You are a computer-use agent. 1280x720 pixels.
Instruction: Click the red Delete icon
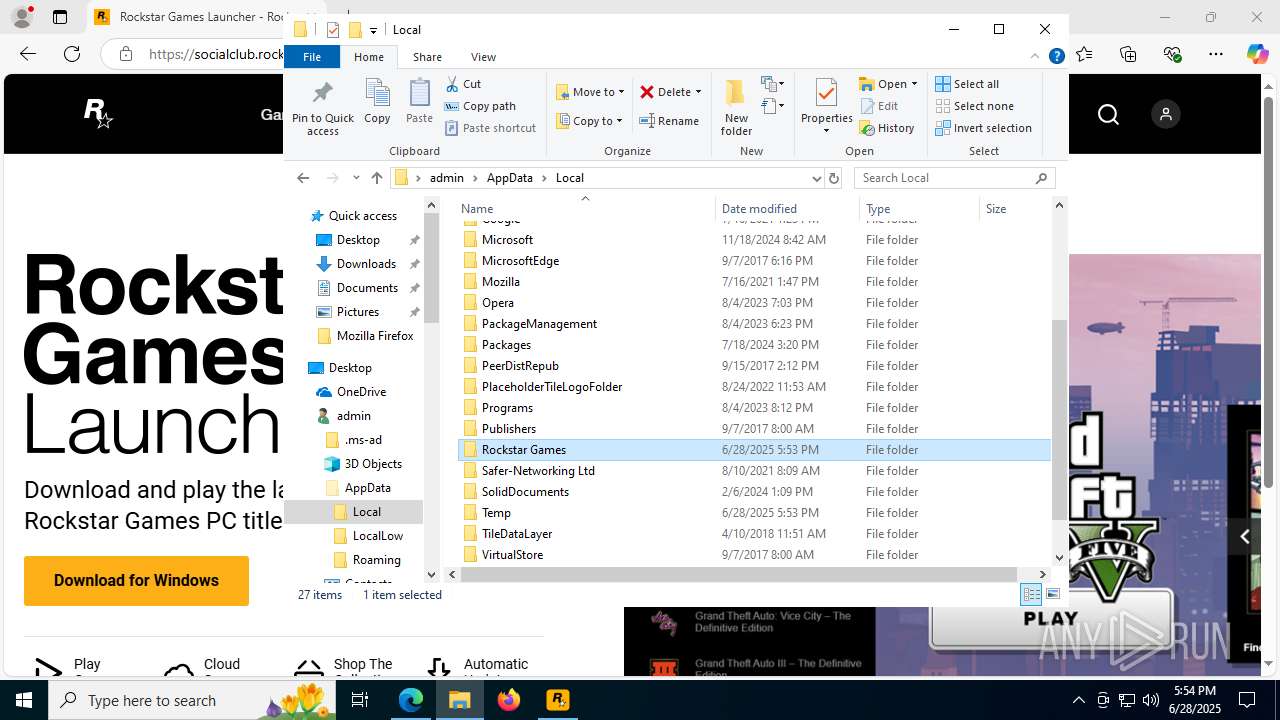pos(647,92)
